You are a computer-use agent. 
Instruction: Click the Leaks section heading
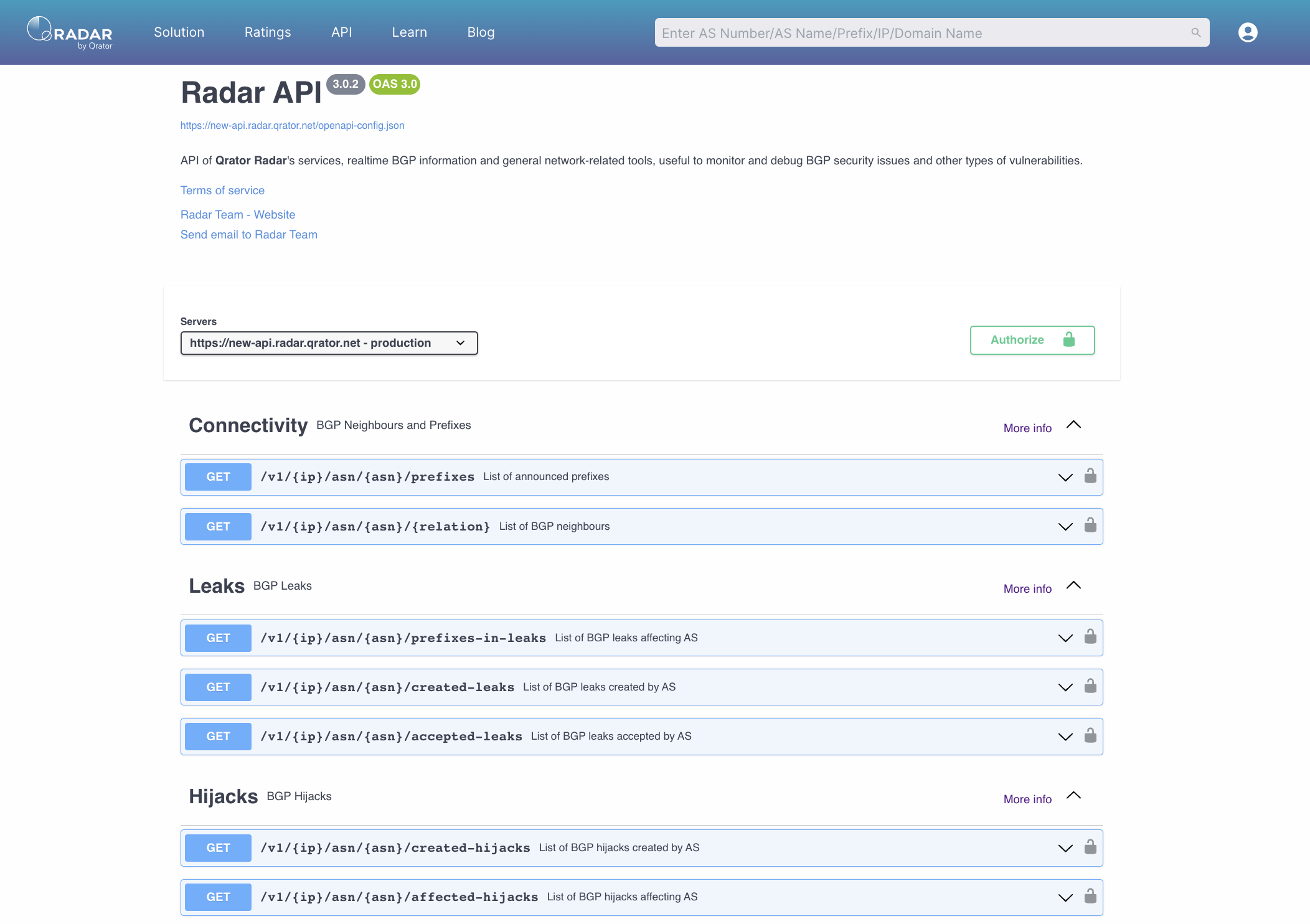[x=217, y=586]
